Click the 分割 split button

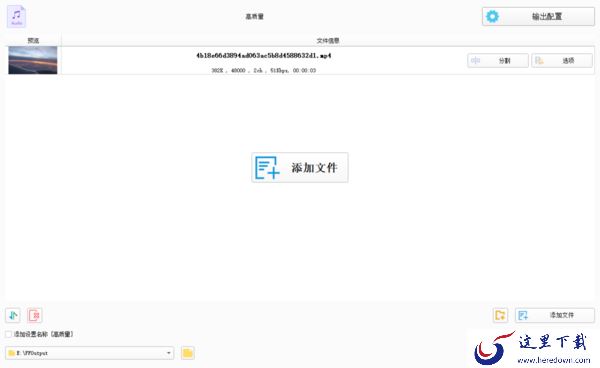pyautogui.click(x=498, y=60)
